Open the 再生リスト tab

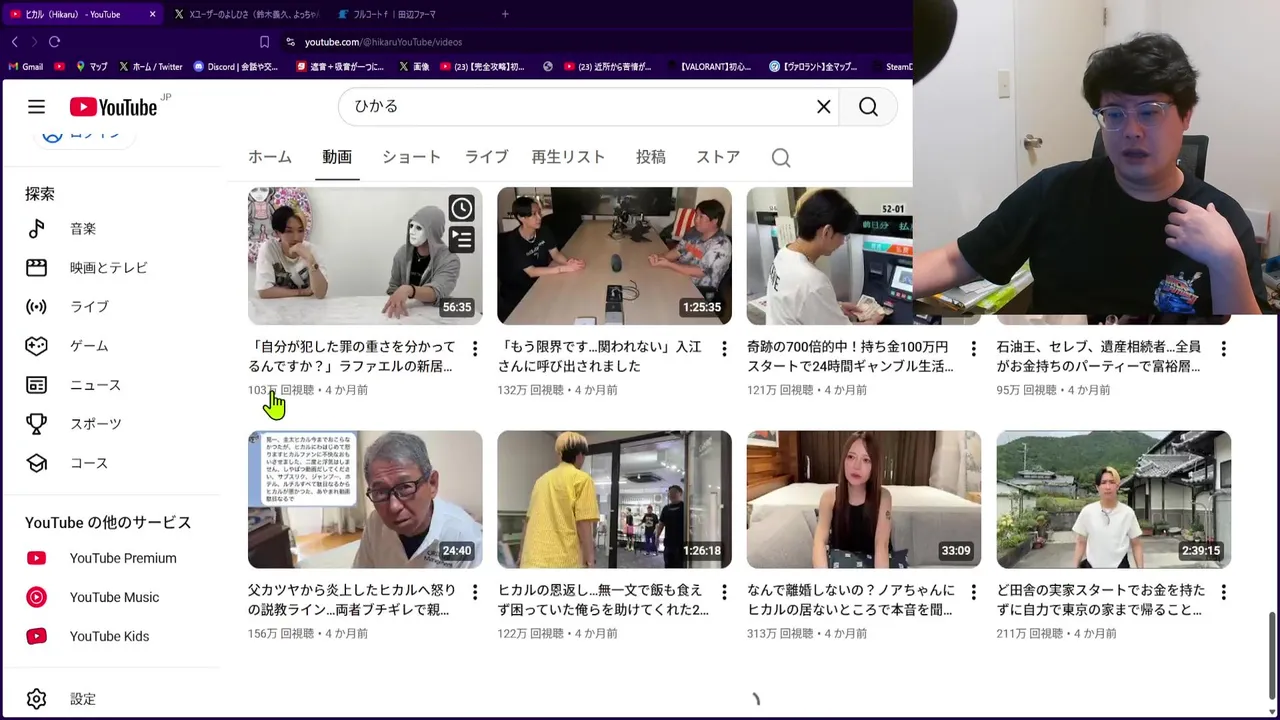click(x=568, y=157)
